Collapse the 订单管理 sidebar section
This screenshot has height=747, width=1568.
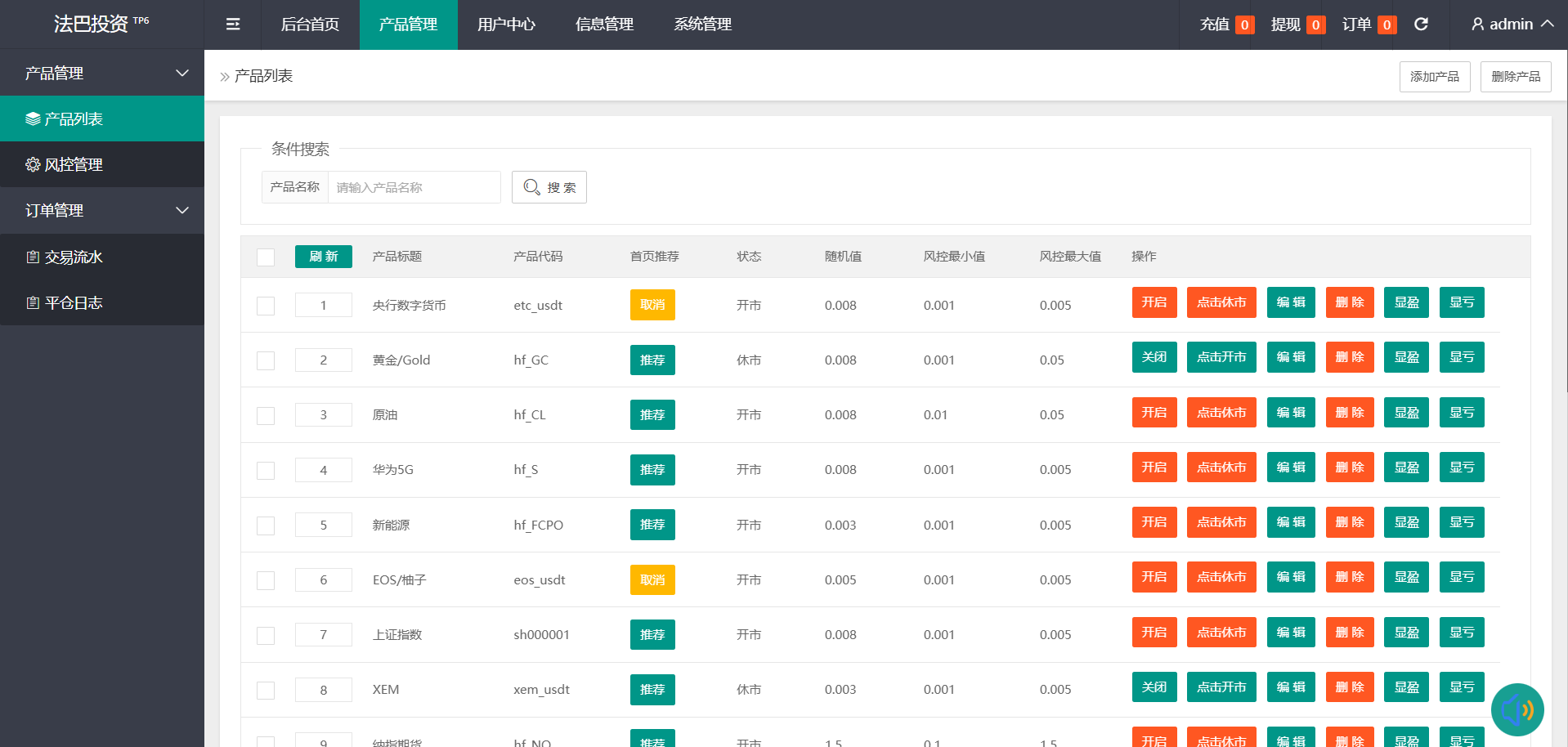181,211
